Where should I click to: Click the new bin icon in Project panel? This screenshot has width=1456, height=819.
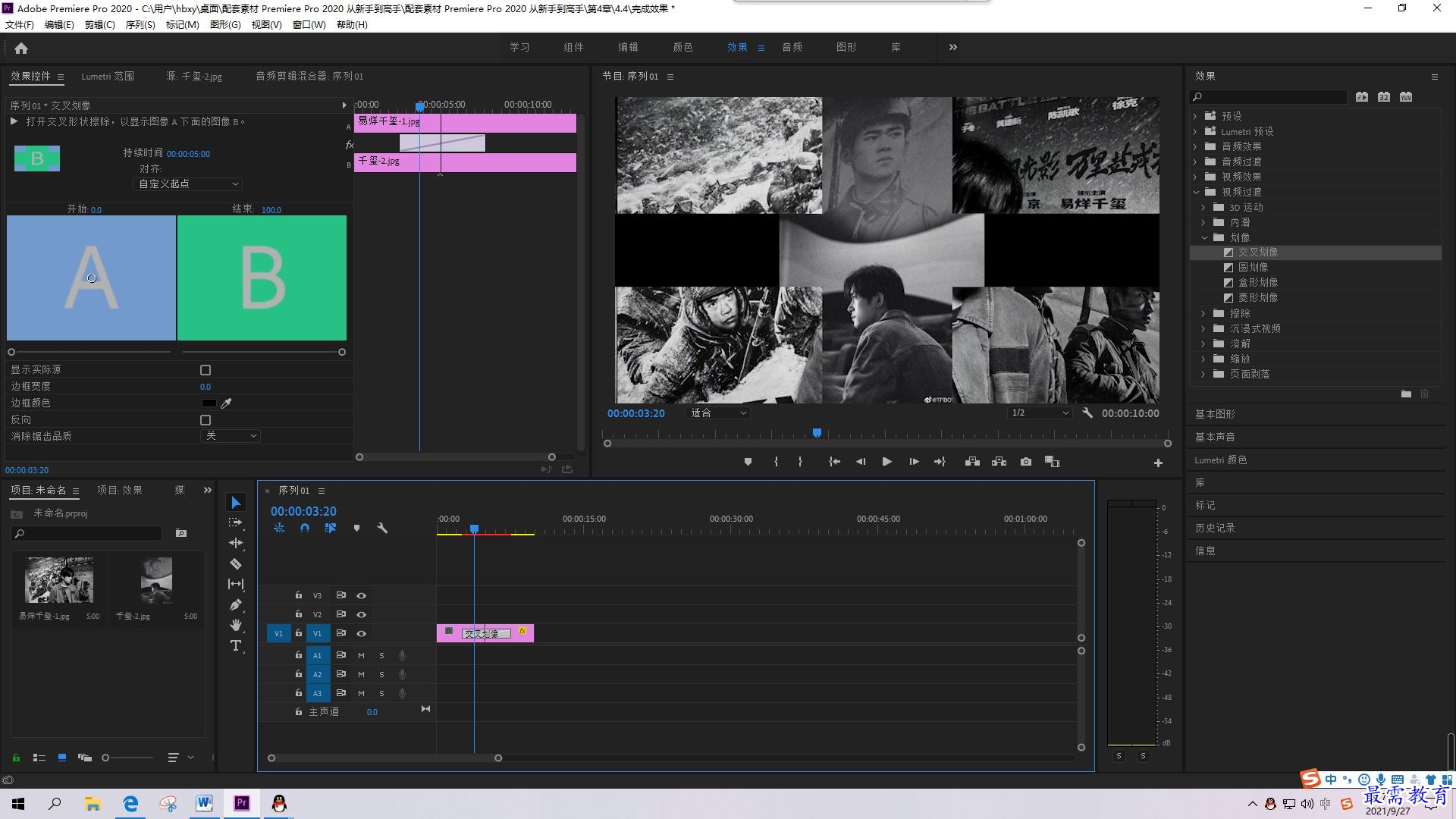point(181,534)
